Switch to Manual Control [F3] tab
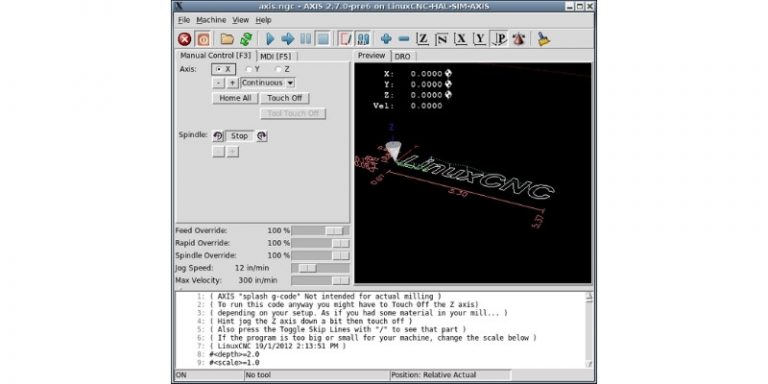This screenshot has height=384, width=768. (x=215, y=55)
